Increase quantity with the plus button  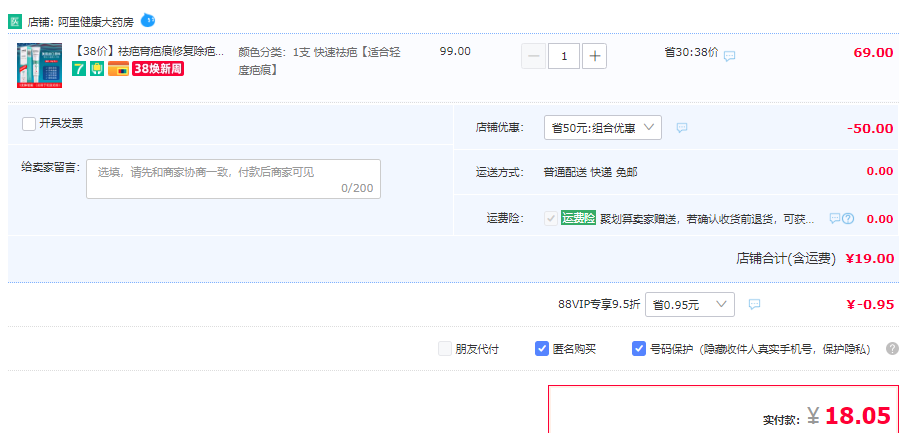click(x=594, y=56)
